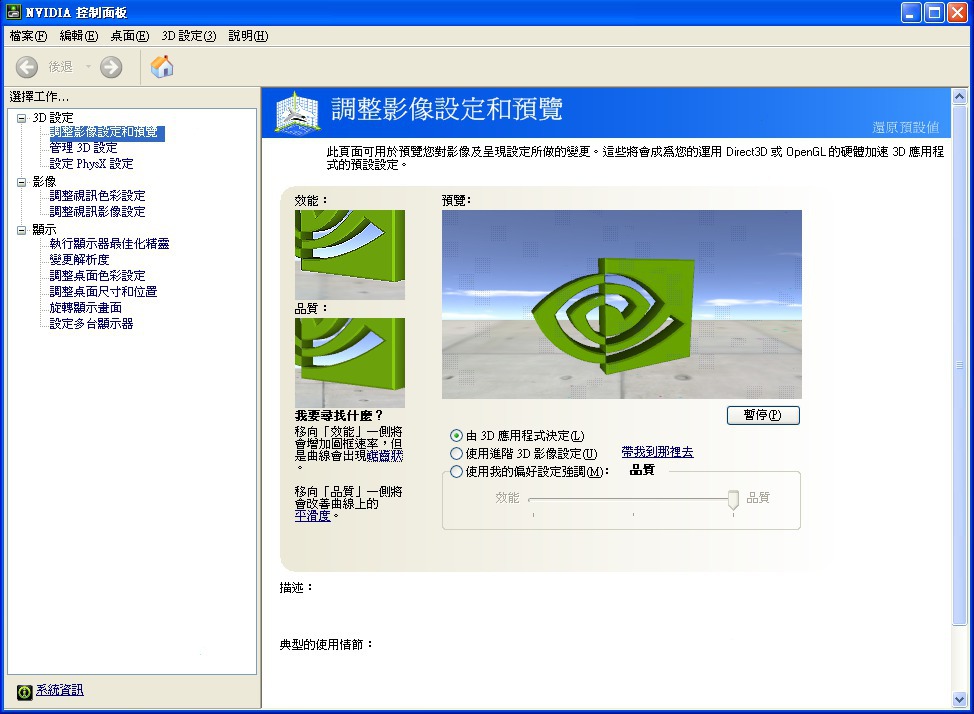Open the 3D 設定 menu

[x=189, y=36]
